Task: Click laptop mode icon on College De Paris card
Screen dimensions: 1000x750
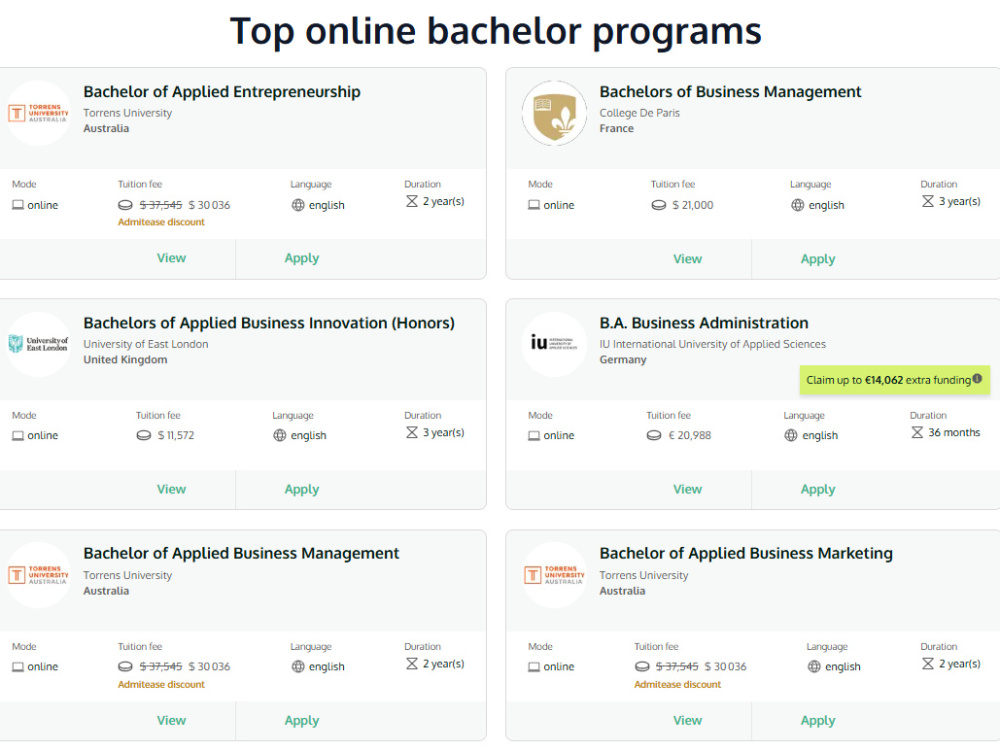Action: coord(534,205)
